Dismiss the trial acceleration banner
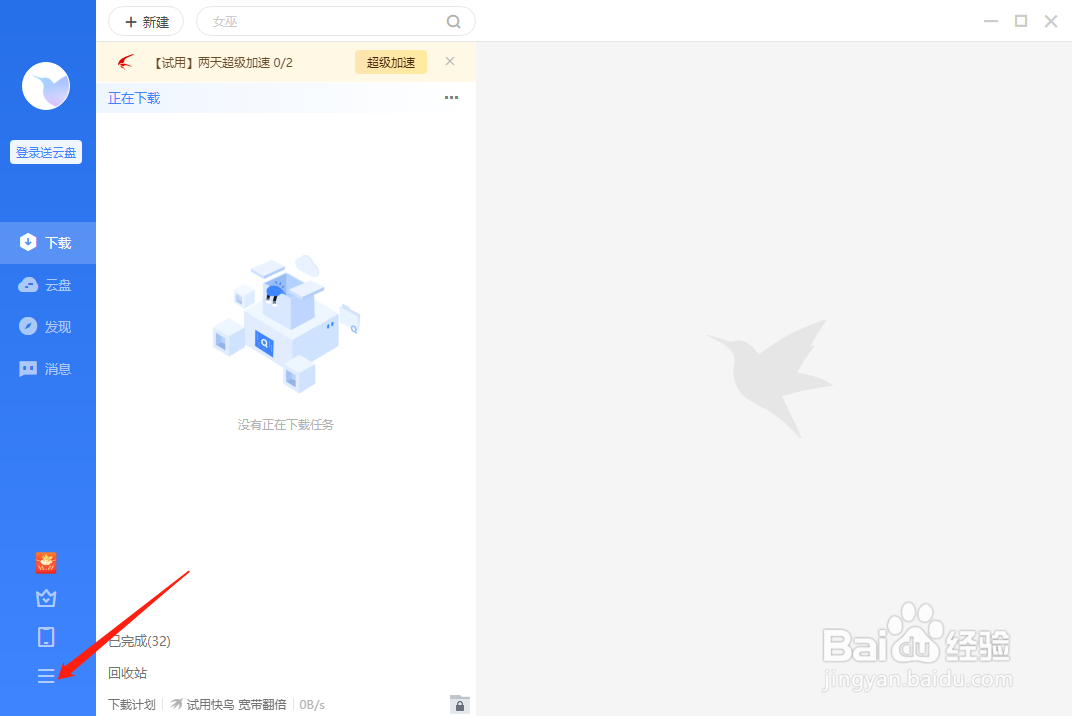Image resolution: width=1072 pixels, height=716 pixels. [450, 61]
